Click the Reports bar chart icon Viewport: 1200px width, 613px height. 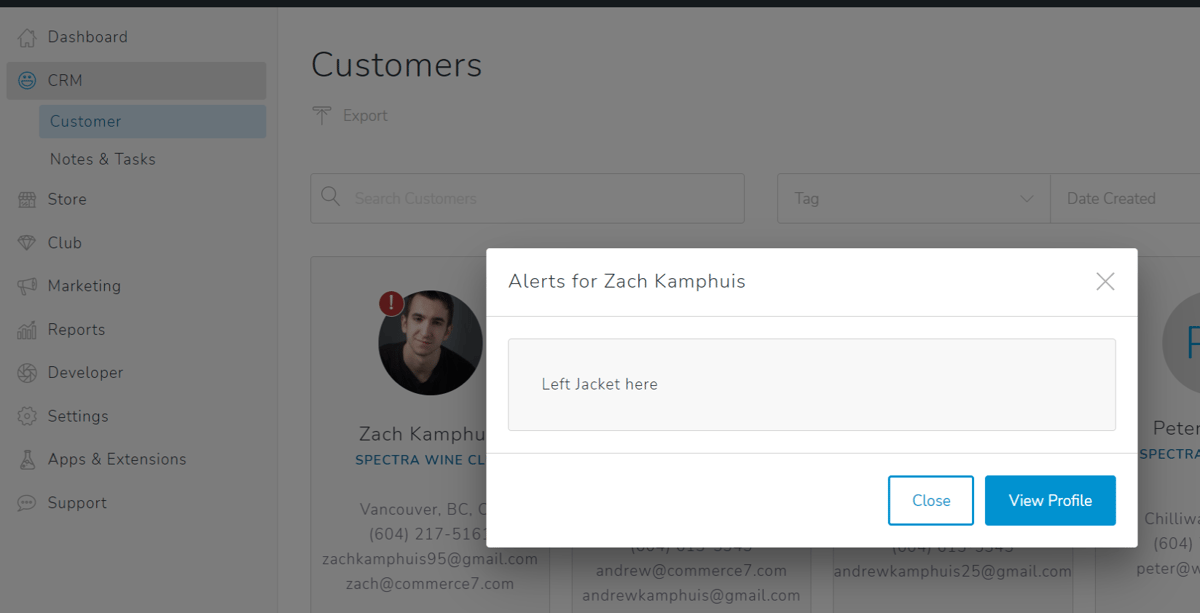[27, 330]
